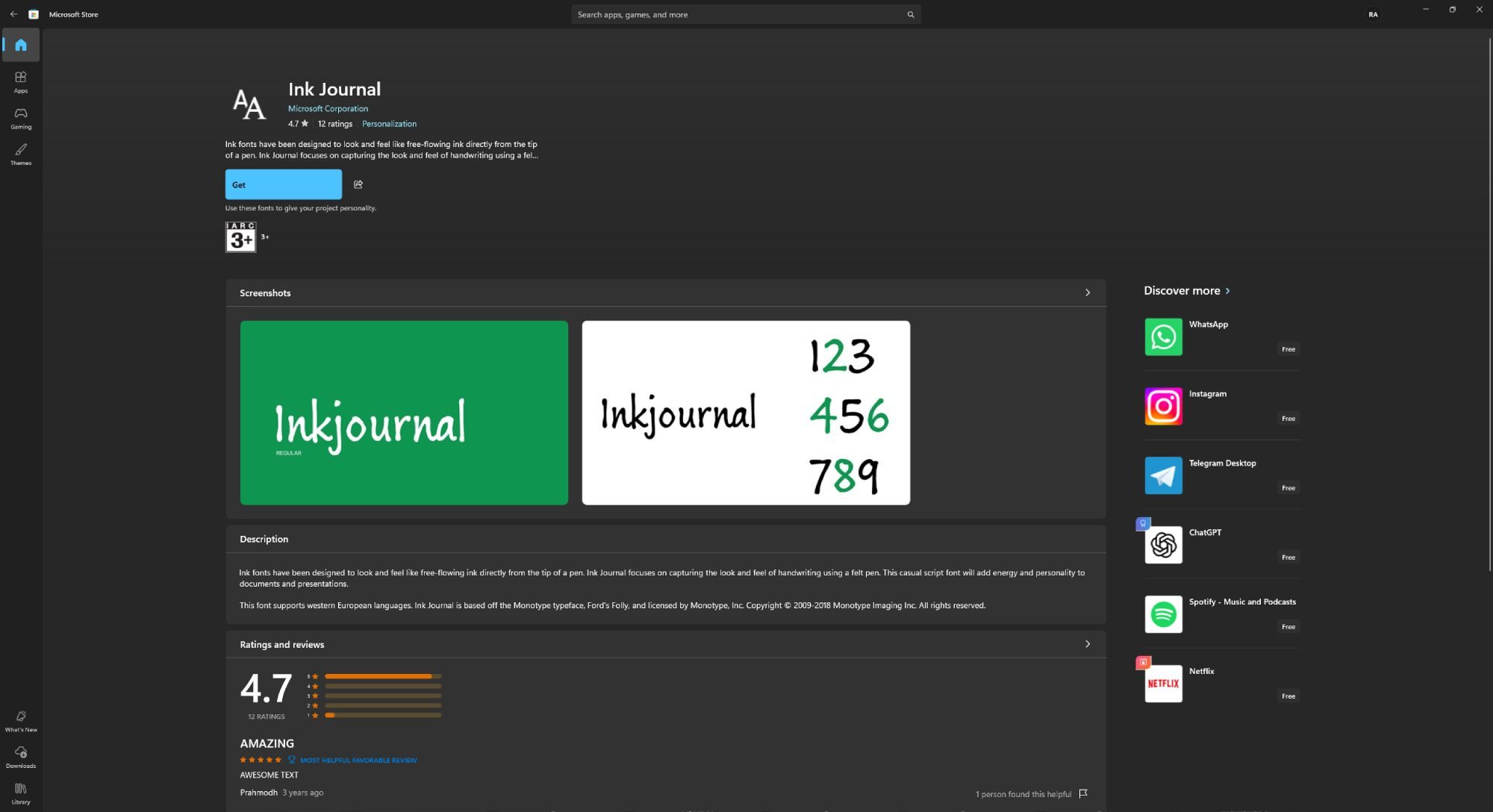Click the 12 ratings link
The image size is (1493, 812).
point(335,124)
